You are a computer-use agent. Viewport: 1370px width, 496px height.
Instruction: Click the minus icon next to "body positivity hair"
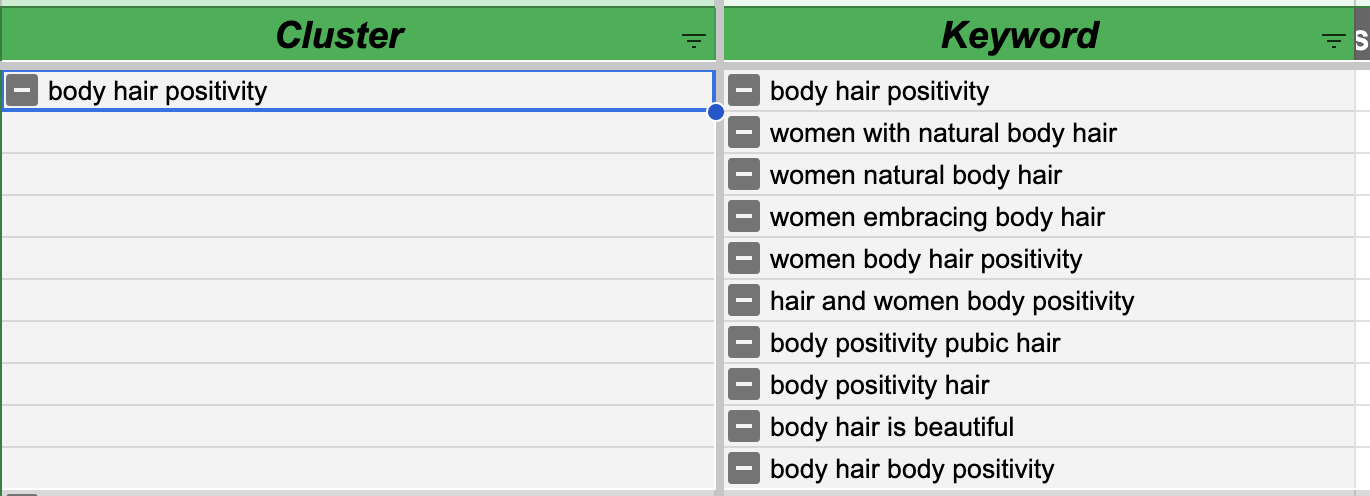pos(743,385)
